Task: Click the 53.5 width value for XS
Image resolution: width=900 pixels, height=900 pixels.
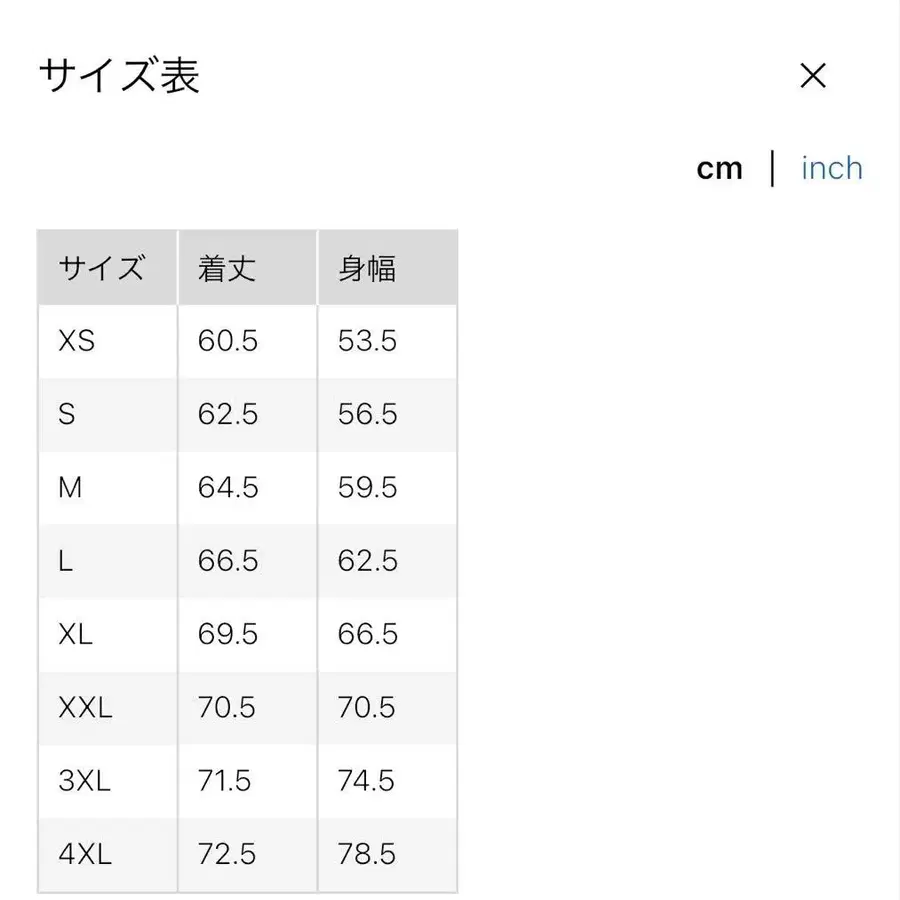Action: 365,341
